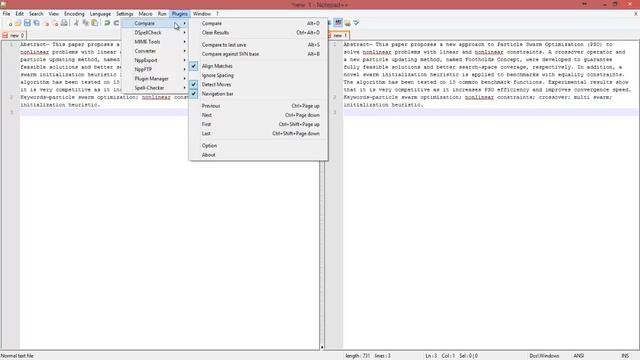
Task: Expand the NppFTP submenu
Action: pyautogui.click(x=155, y=69)
